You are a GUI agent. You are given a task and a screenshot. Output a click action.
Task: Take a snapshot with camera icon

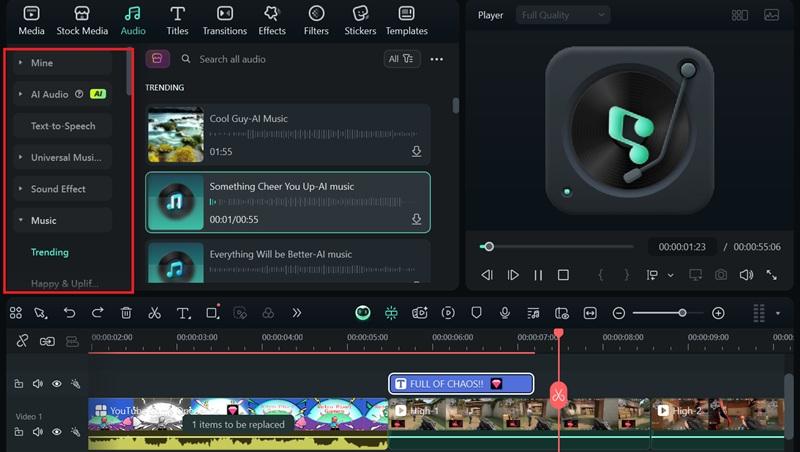721,275
